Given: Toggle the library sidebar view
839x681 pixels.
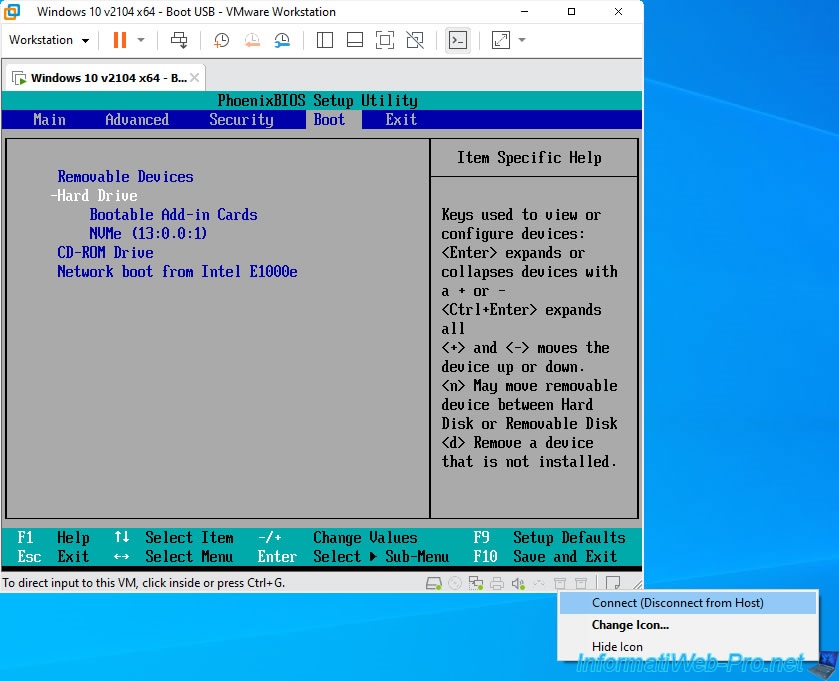Looking at the screenshot, I should point(324,40).
